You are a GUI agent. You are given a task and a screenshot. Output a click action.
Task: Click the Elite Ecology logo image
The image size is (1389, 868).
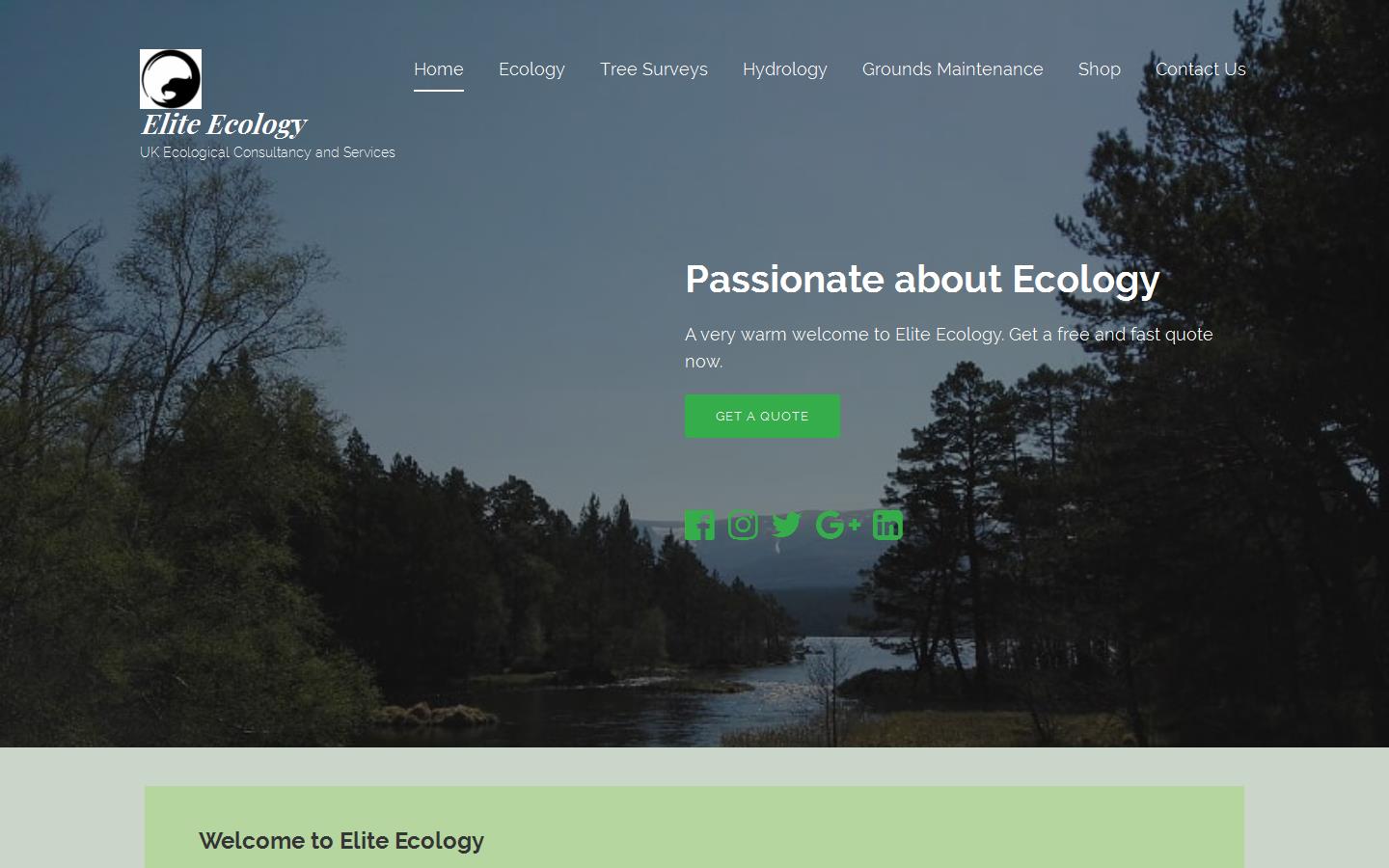tap(171, 79)
